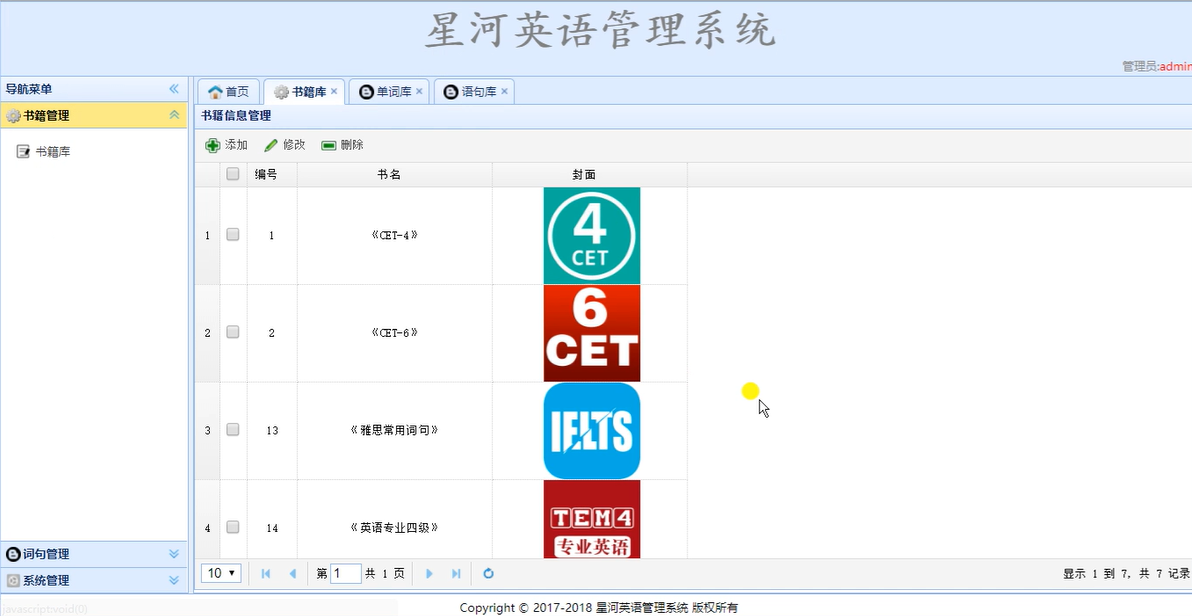Click the 《英语专业四级》 book name cell
This screenshot has width=1192, height=616.
[x=395, y=519]
